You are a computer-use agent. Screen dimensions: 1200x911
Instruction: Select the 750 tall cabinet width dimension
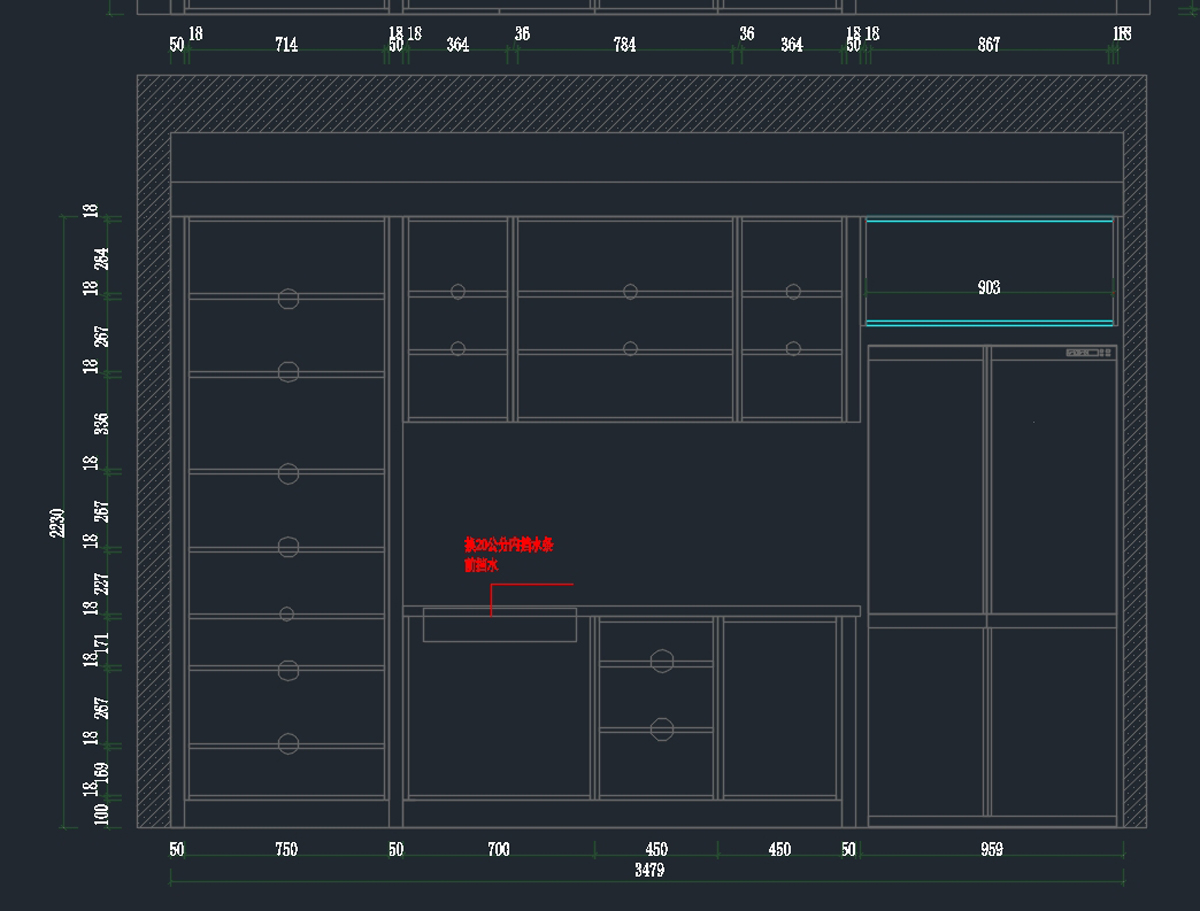286,850
